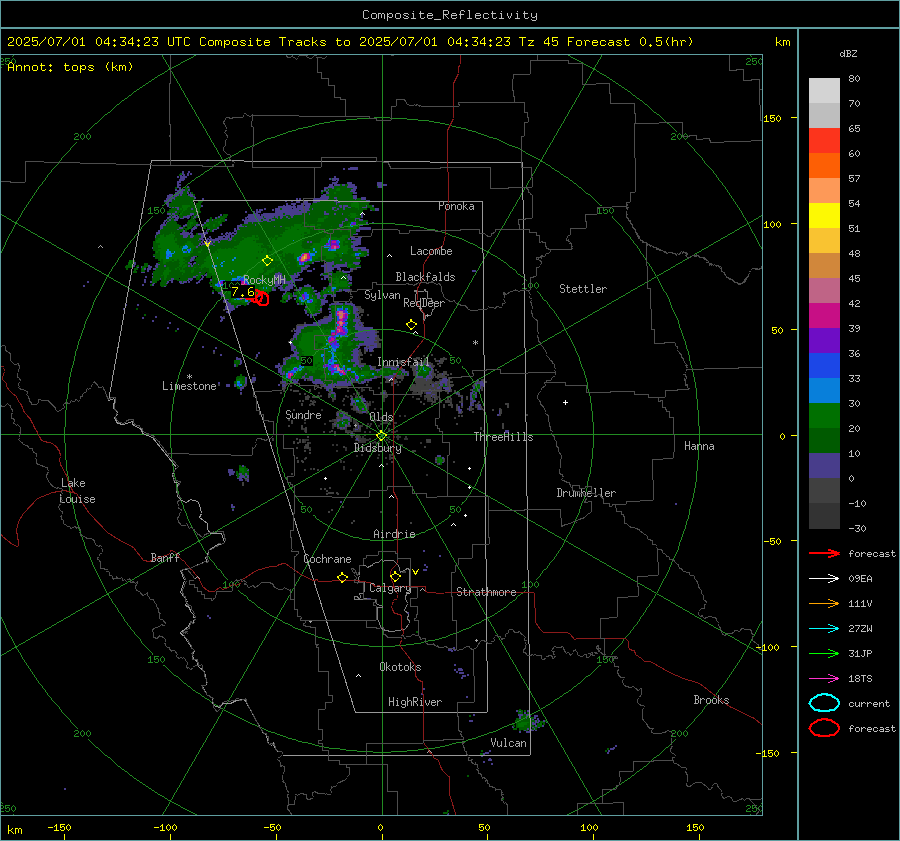Click the Airdrie city label
900x841 pixels.
point(394,534)
